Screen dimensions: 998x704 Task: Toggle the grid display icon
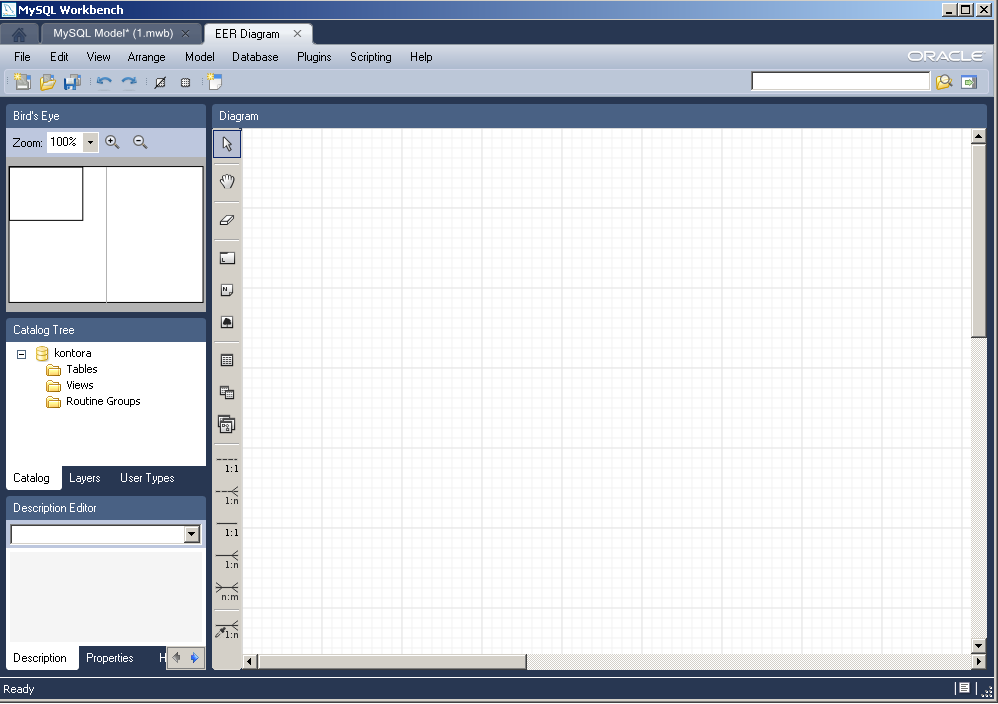(185, 83)
